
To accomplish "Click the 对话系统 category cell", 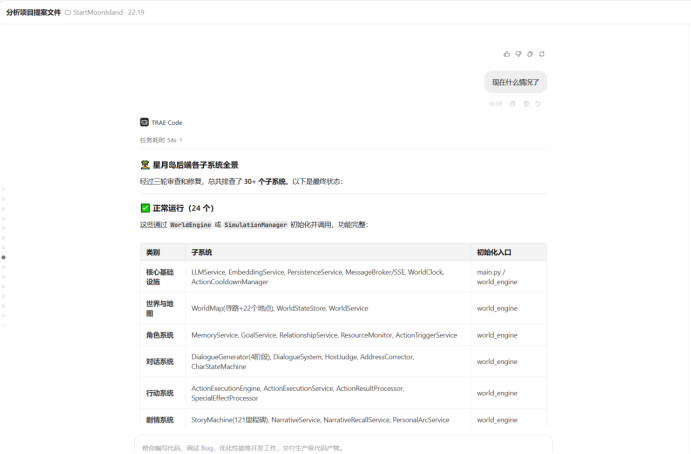I will click(x=162, y=361).
